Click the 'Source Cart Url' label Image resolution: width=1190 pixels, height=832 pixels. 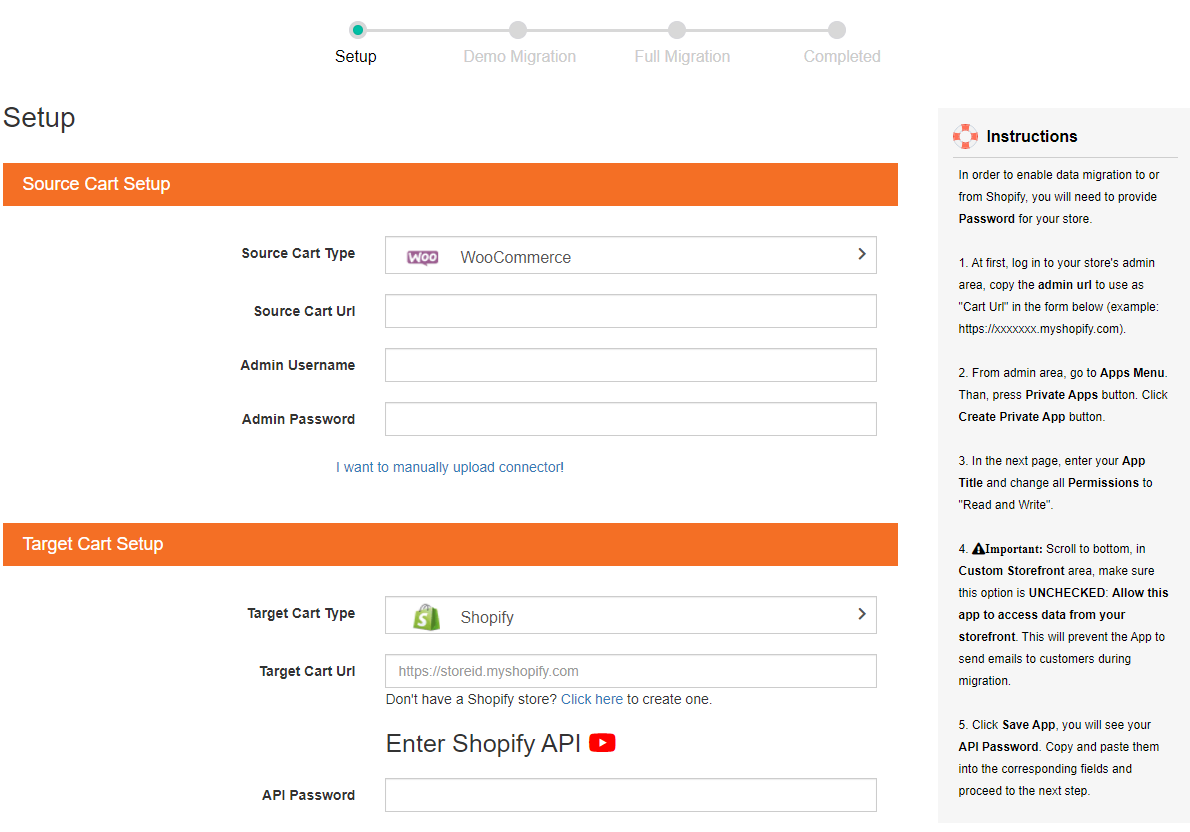(304, 311)
